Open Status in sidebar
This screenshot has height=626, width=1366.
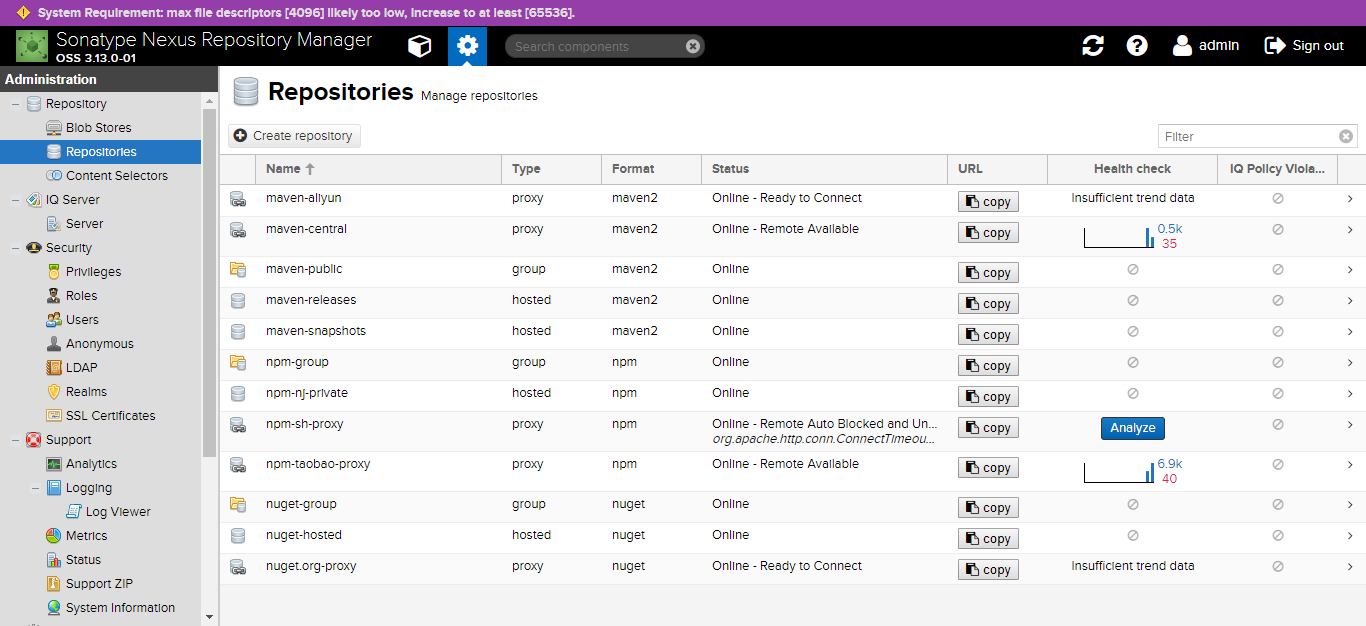[x=83, y=560]
